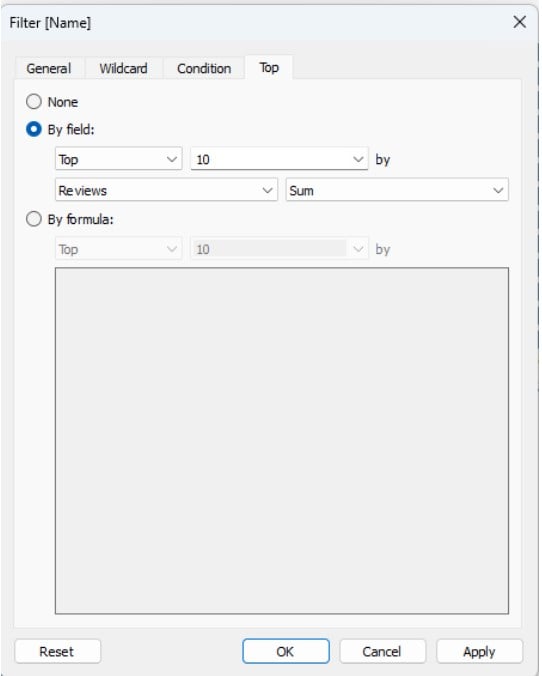Click the chevron arrow of Sum dropdown
542x676 pixels.
pos(498,190)
